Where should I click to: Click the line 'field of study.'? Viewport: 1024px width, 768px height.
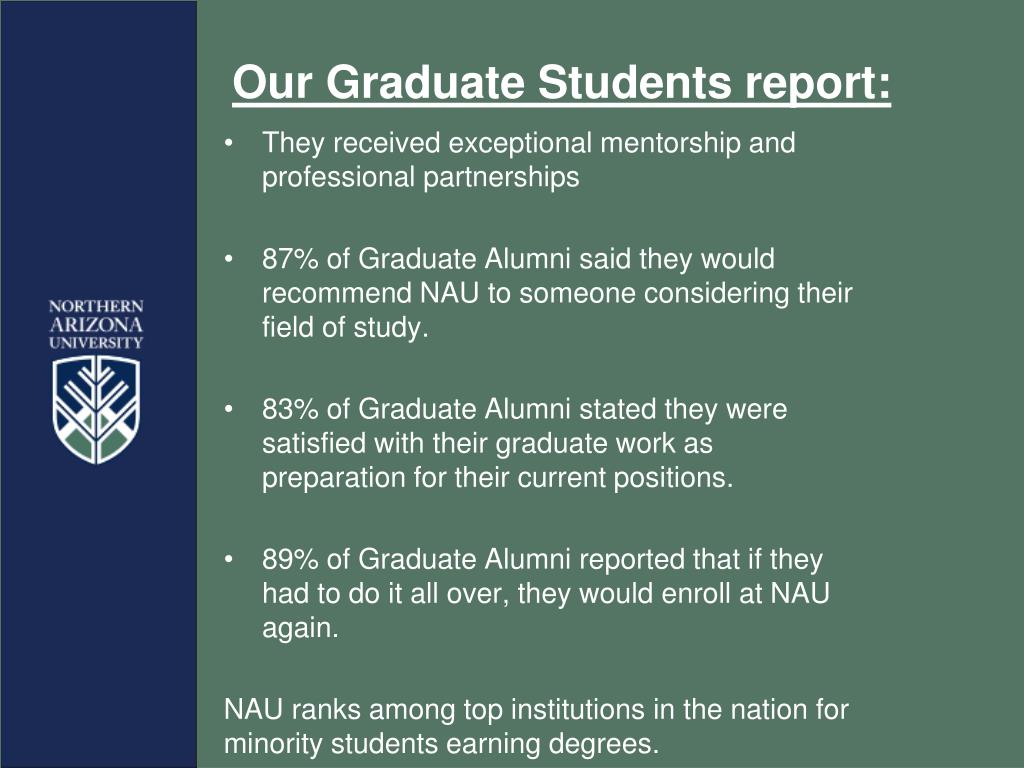click(345, 327)
